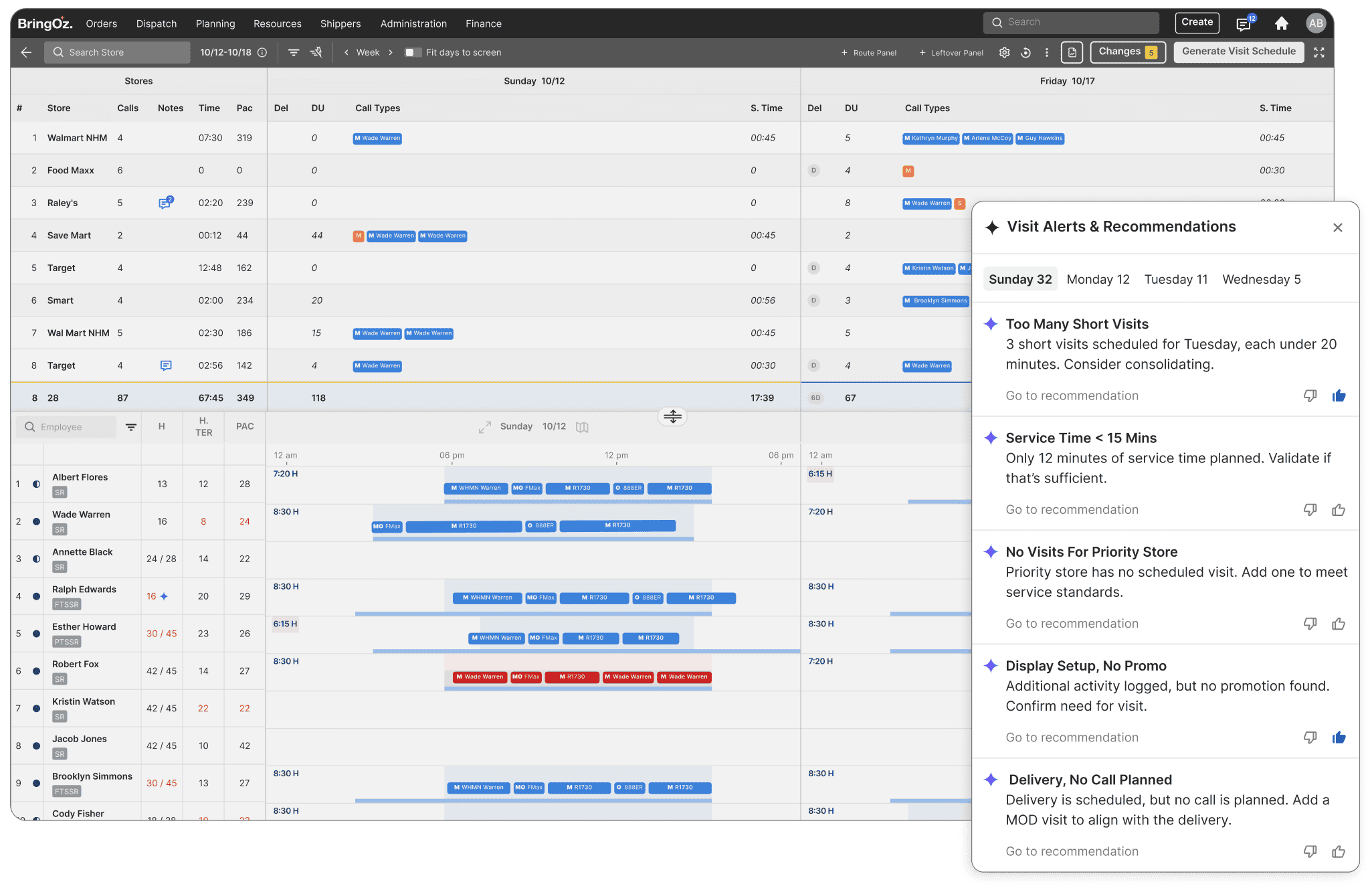Screen dimensions: 1372x892
Task: Thumbs down Too Many Short Visits alert
Action: [x=1310, y=395]
